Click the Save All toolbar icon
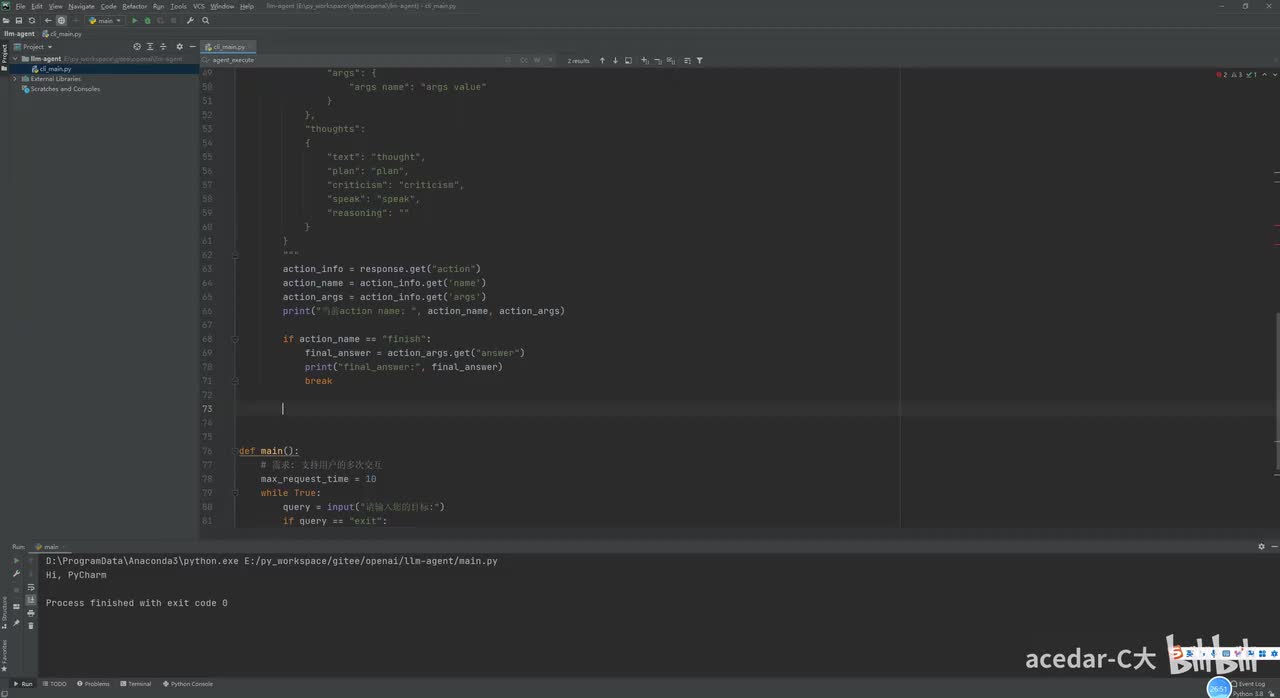Screen dimensions: 1280x698 [19, 20]
